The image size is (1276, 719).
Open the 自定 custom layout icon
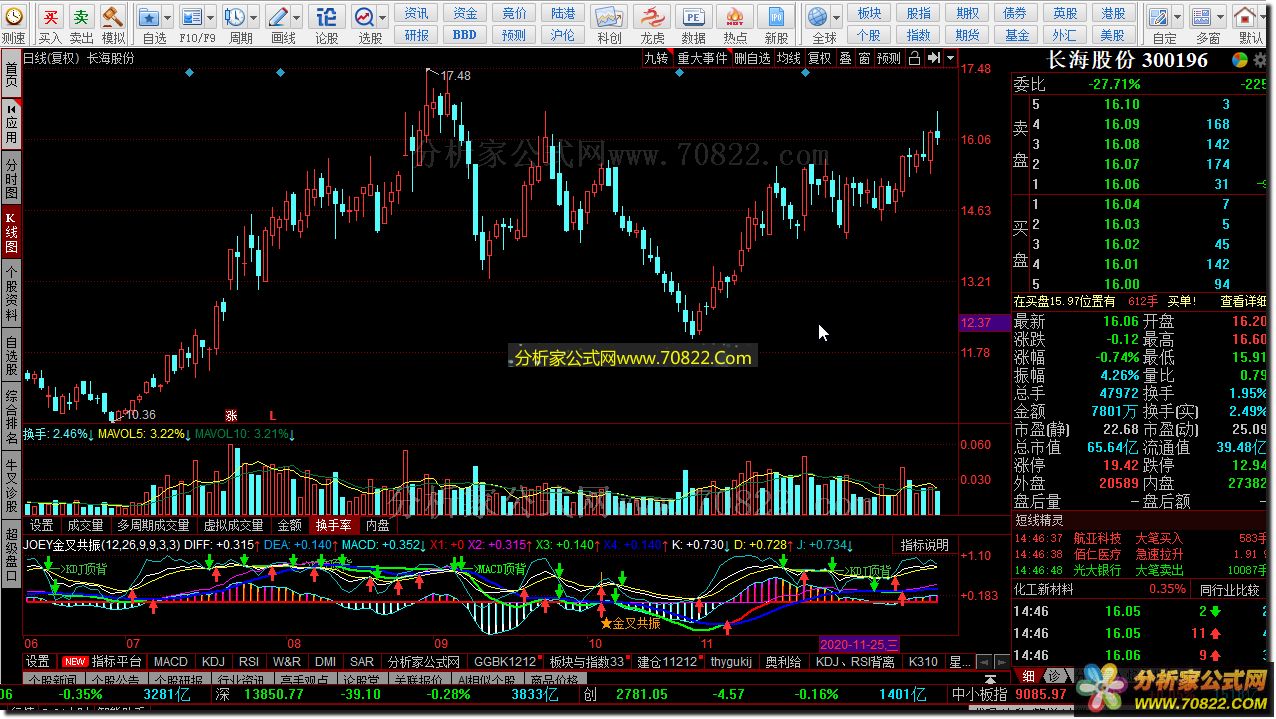pyautogui.click(x=1159, y=17)
